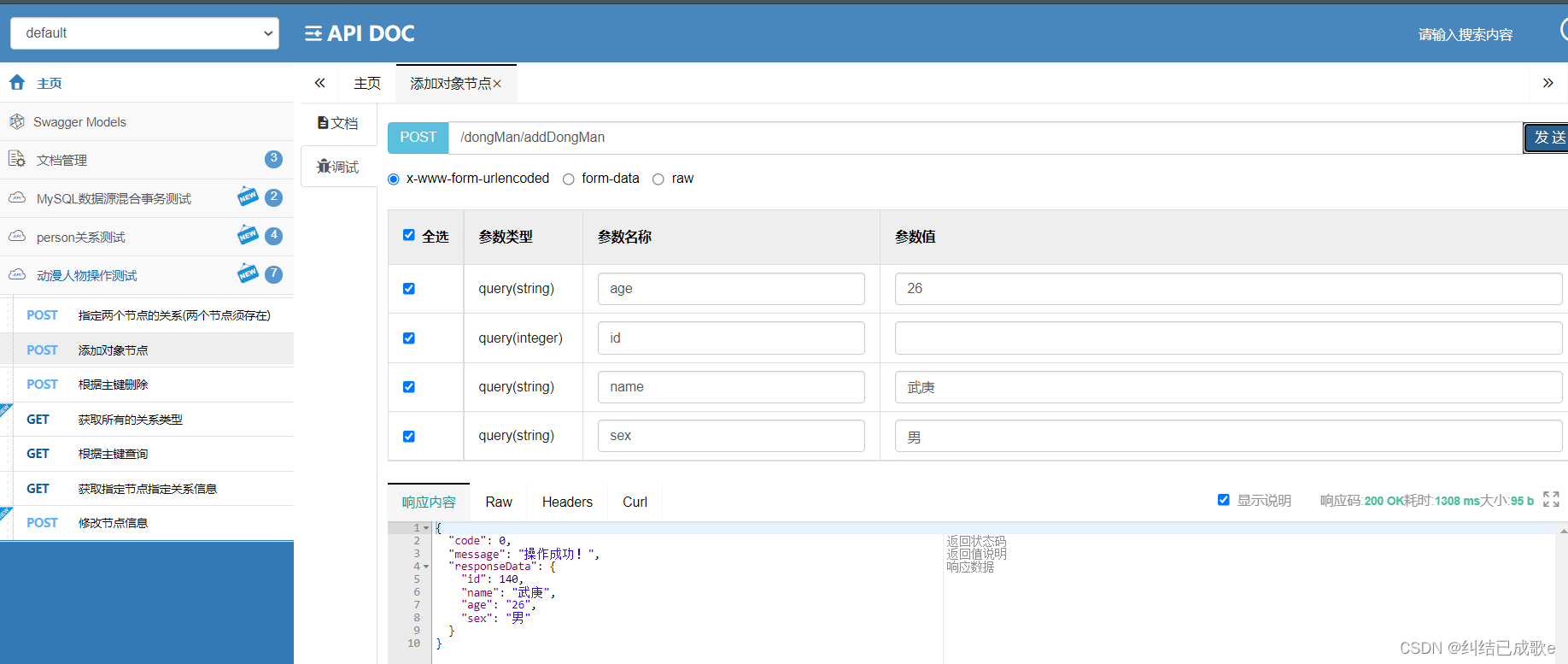The image size is (1568, 664).
Task: Toggle the sidebar menu icon beside API DOC
Action: [313, 33]
